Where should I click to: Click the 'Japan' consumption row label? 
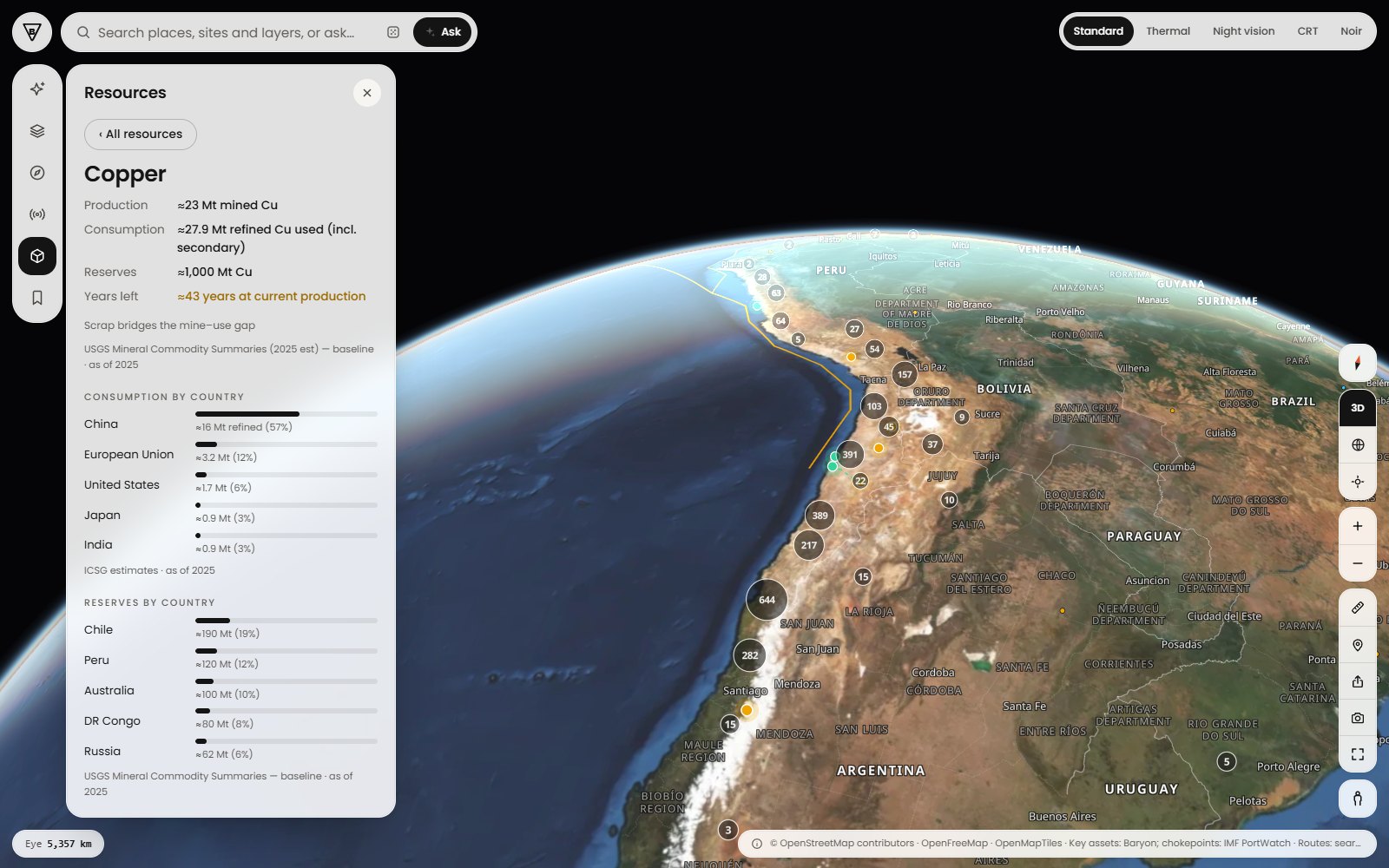point(102,516)
